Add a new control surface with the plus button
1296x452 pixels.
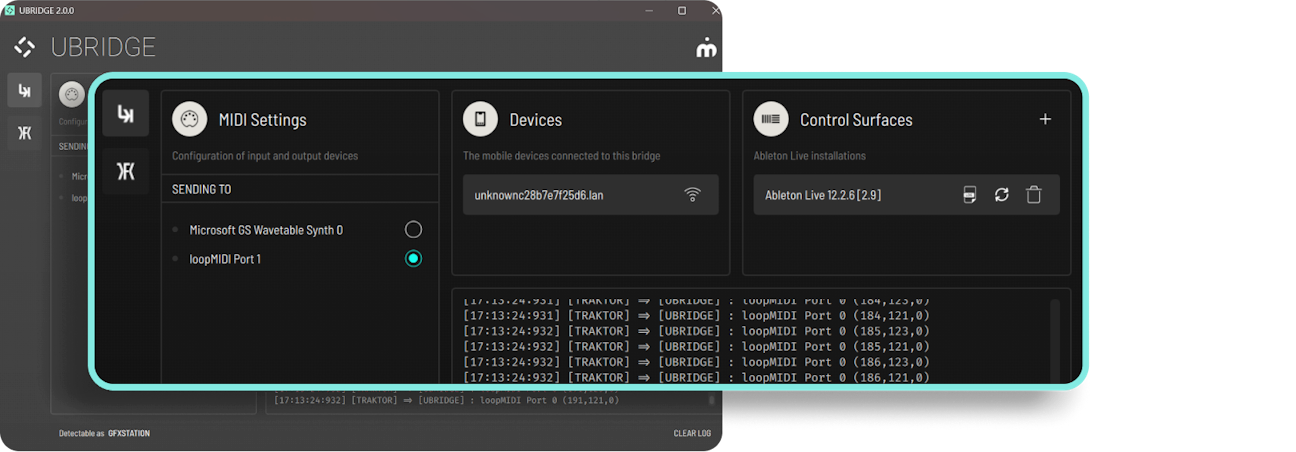(1045, 119)
